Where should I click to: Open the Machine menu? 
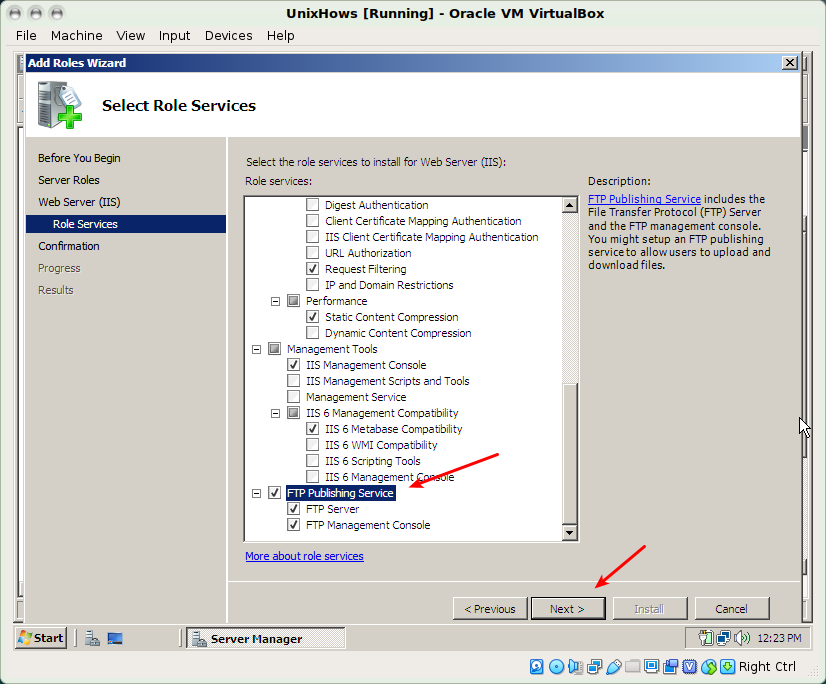76,35
